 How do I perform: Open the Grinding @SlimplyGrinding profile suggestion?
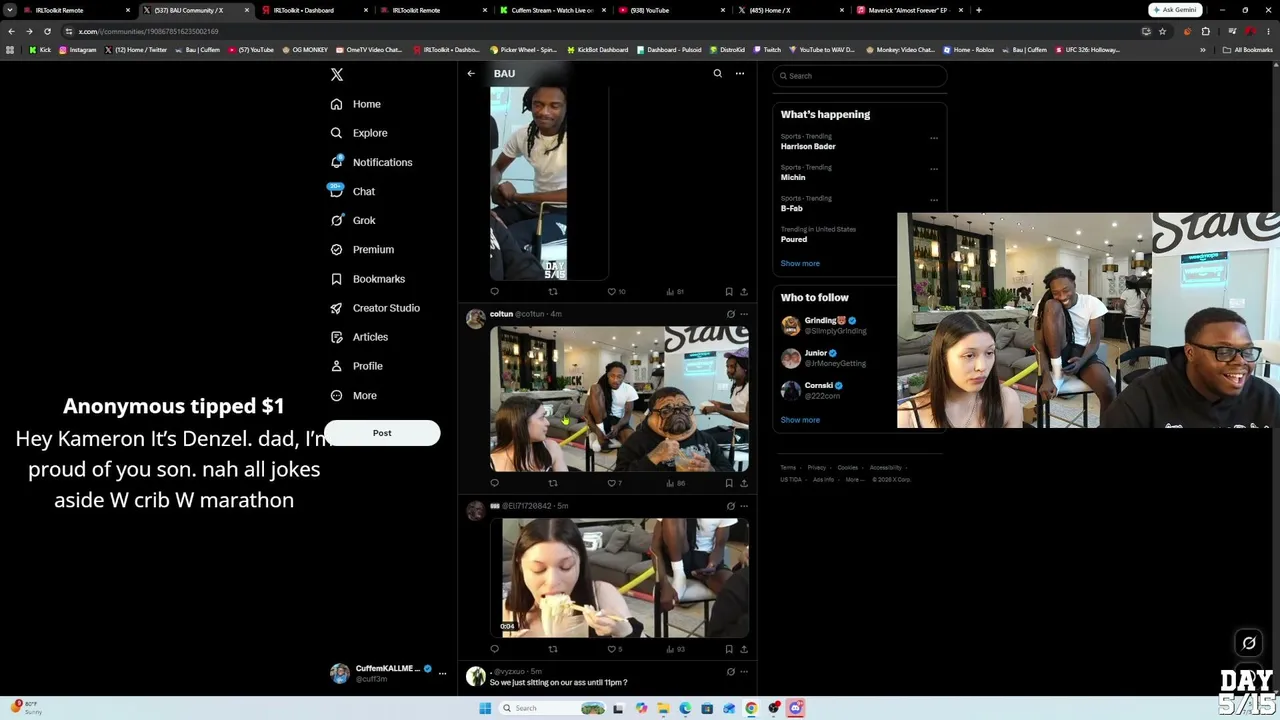coord(835,326)
